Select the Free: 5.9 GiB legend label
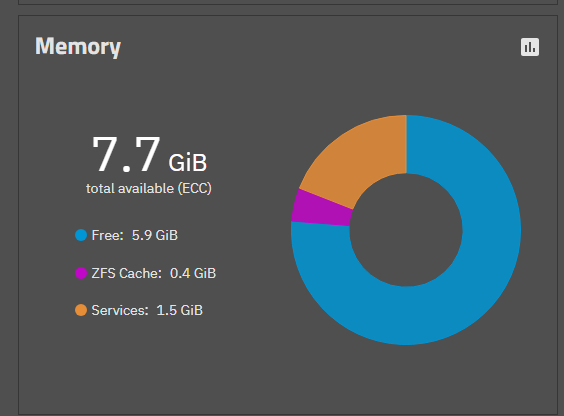This screenshot has width=564, height=416. [135, 235]
